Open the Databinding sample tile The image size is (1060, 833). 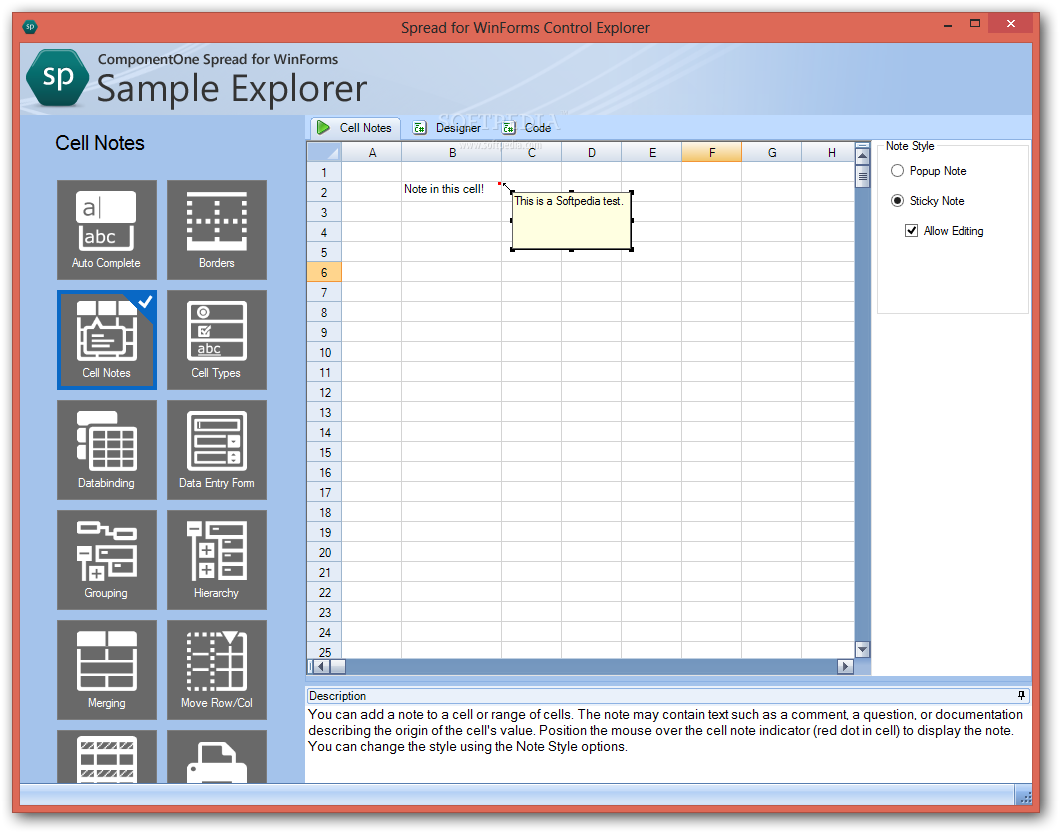click(x=107, y=450)
